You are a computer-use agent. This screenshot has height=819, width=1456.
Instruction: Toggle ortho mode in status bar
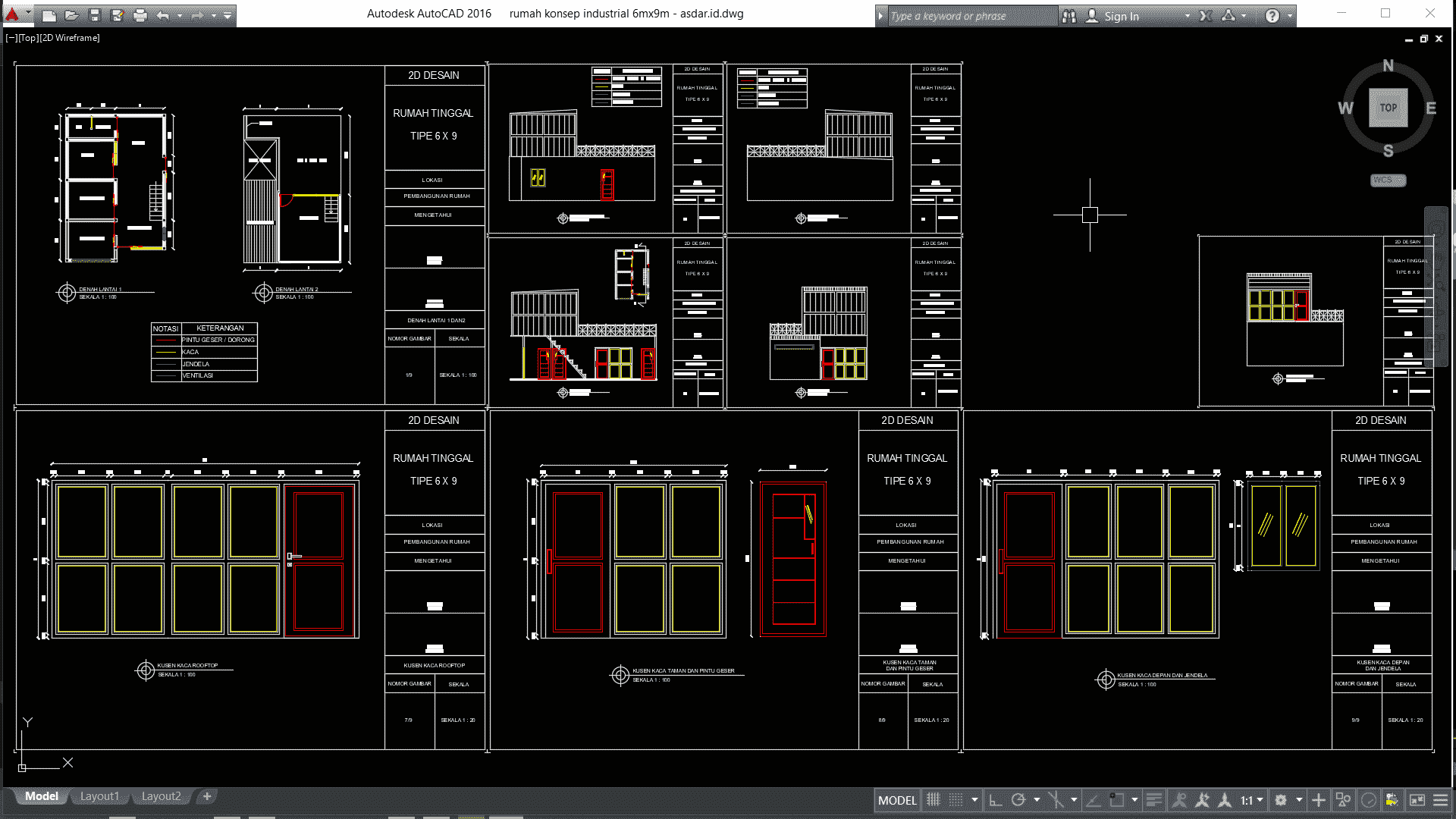996,800
